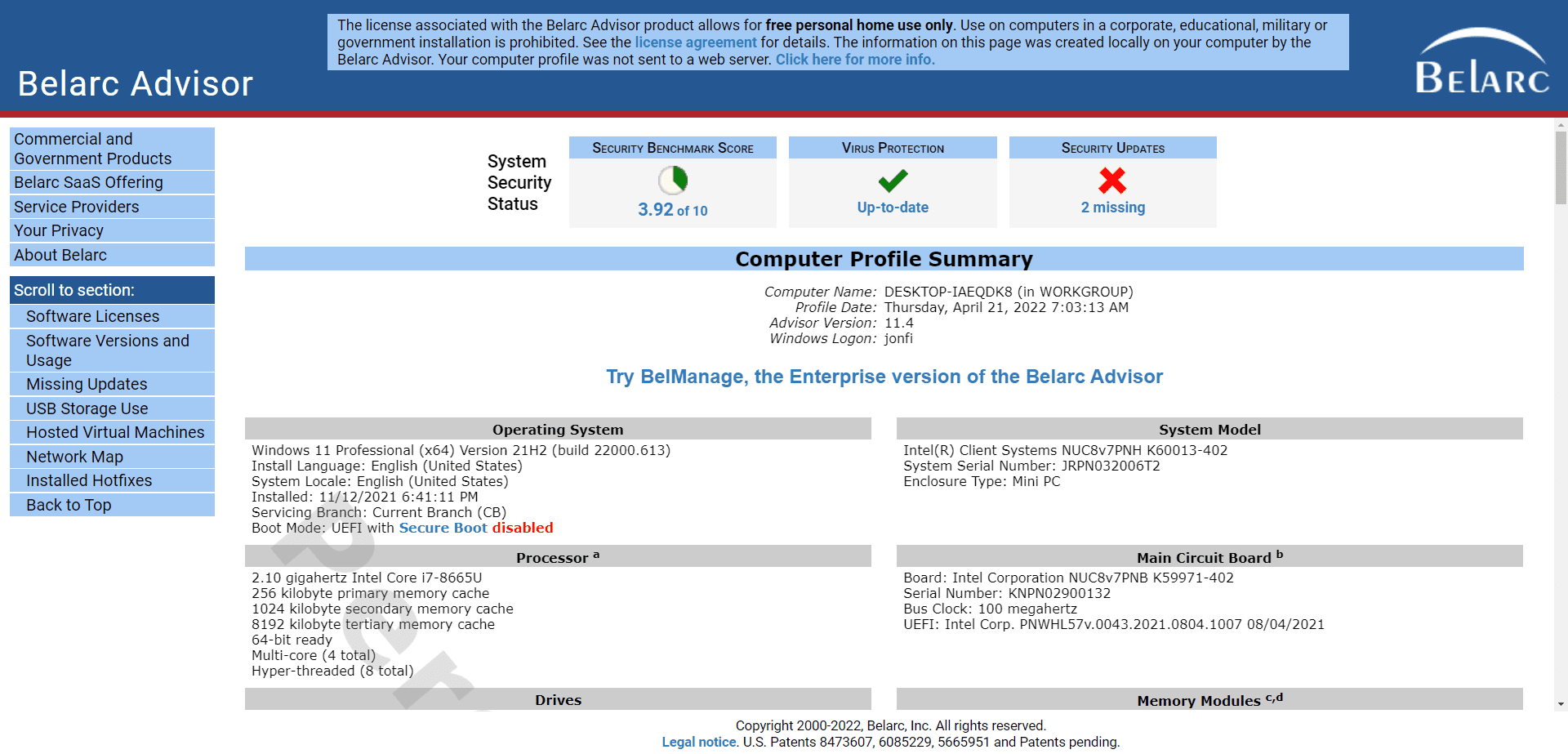Click Main Circuit Board footnote 'b' superscript
This screenshot has width=1568, height=754.
point(1280,554)
